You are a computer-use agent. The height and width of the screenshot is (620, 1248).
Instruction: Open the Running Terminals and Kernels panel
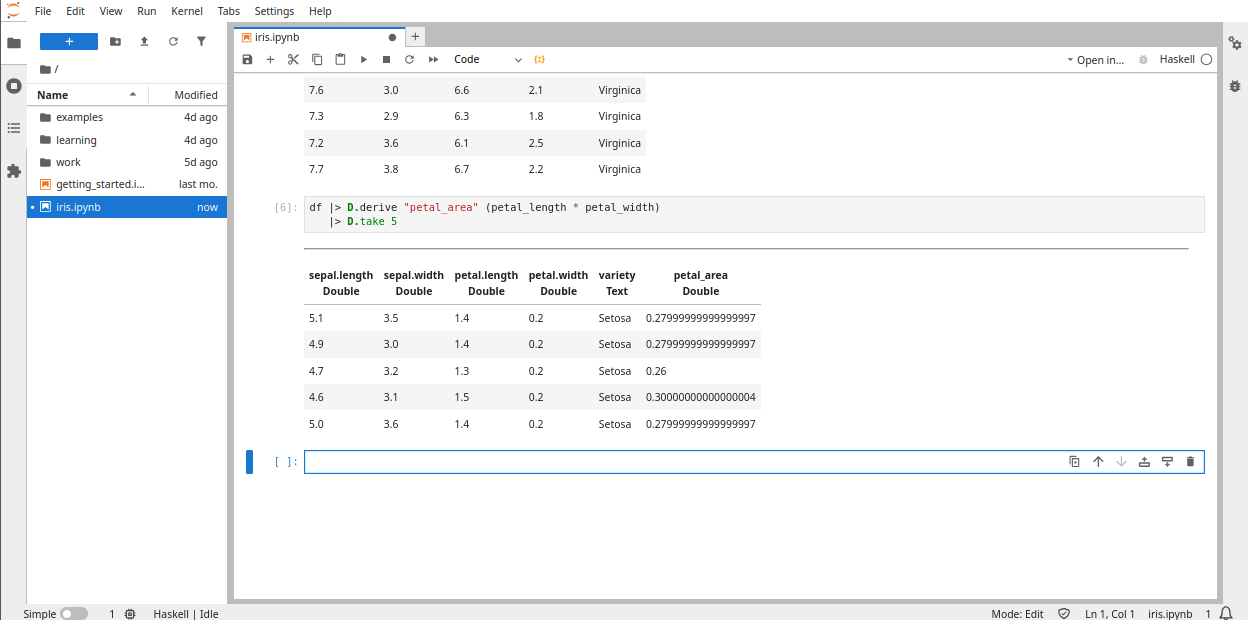pyautogui.click(x=14, y=86)
